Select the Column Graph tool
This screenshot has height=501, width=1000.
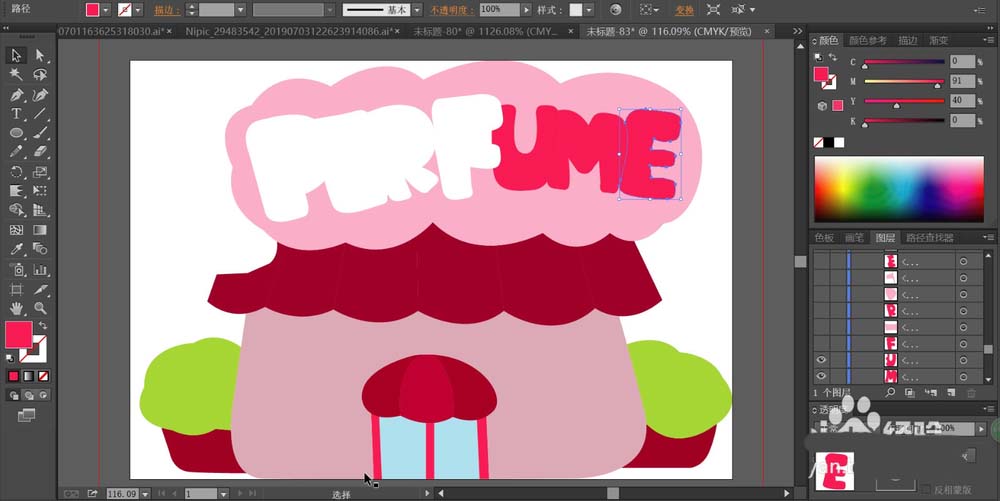[40, 270]
